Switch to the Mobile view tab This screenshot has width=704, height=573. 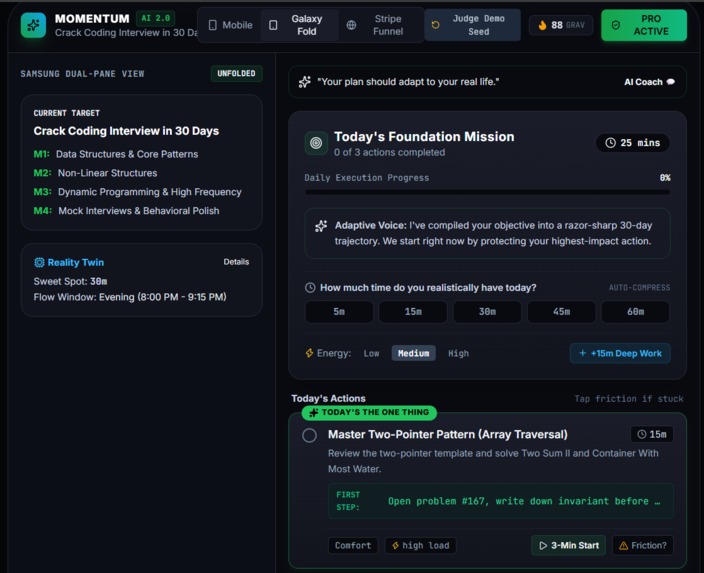231,25
